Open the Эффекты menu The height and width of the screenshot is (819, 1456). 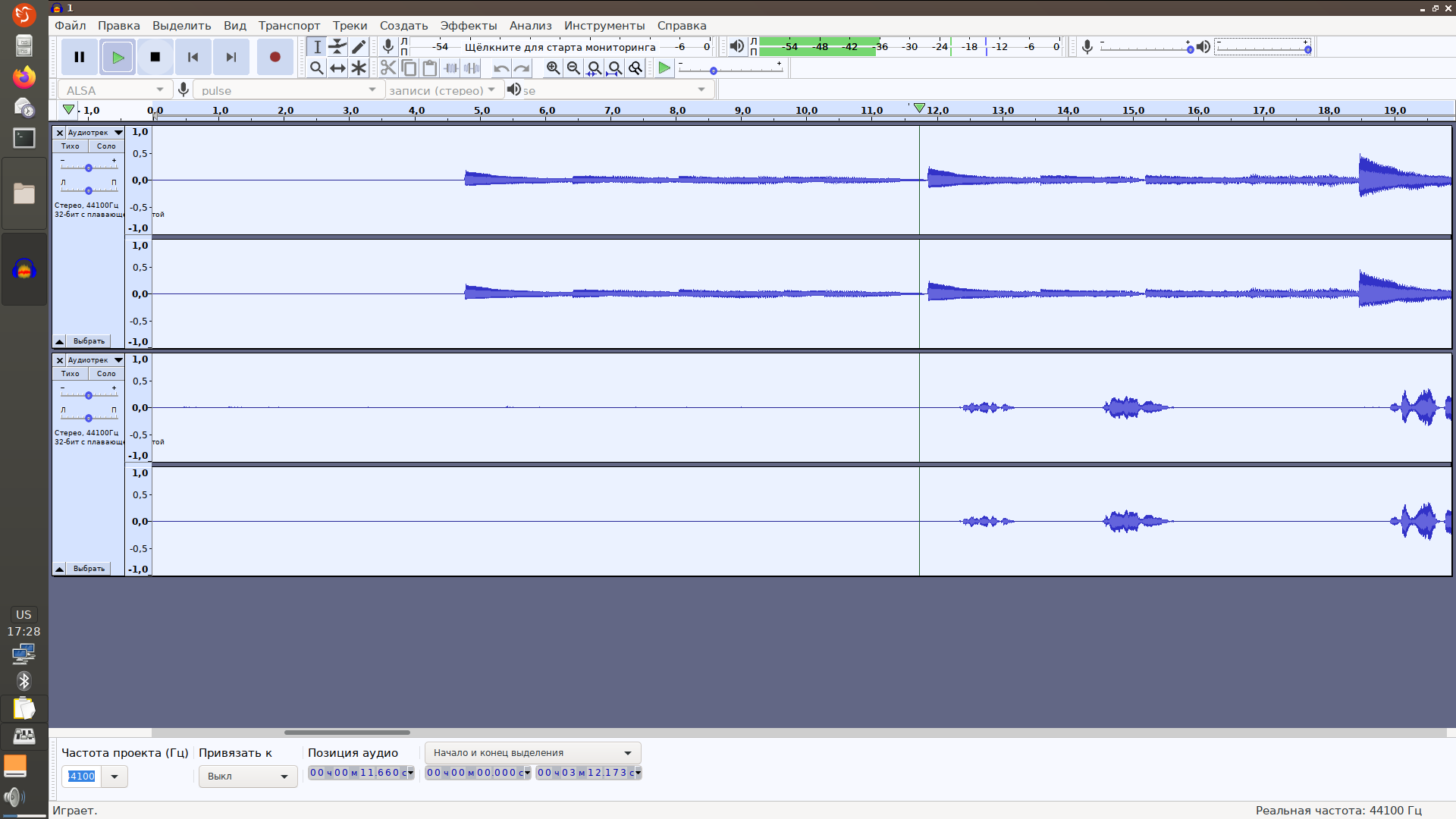[x=469, y=26]
